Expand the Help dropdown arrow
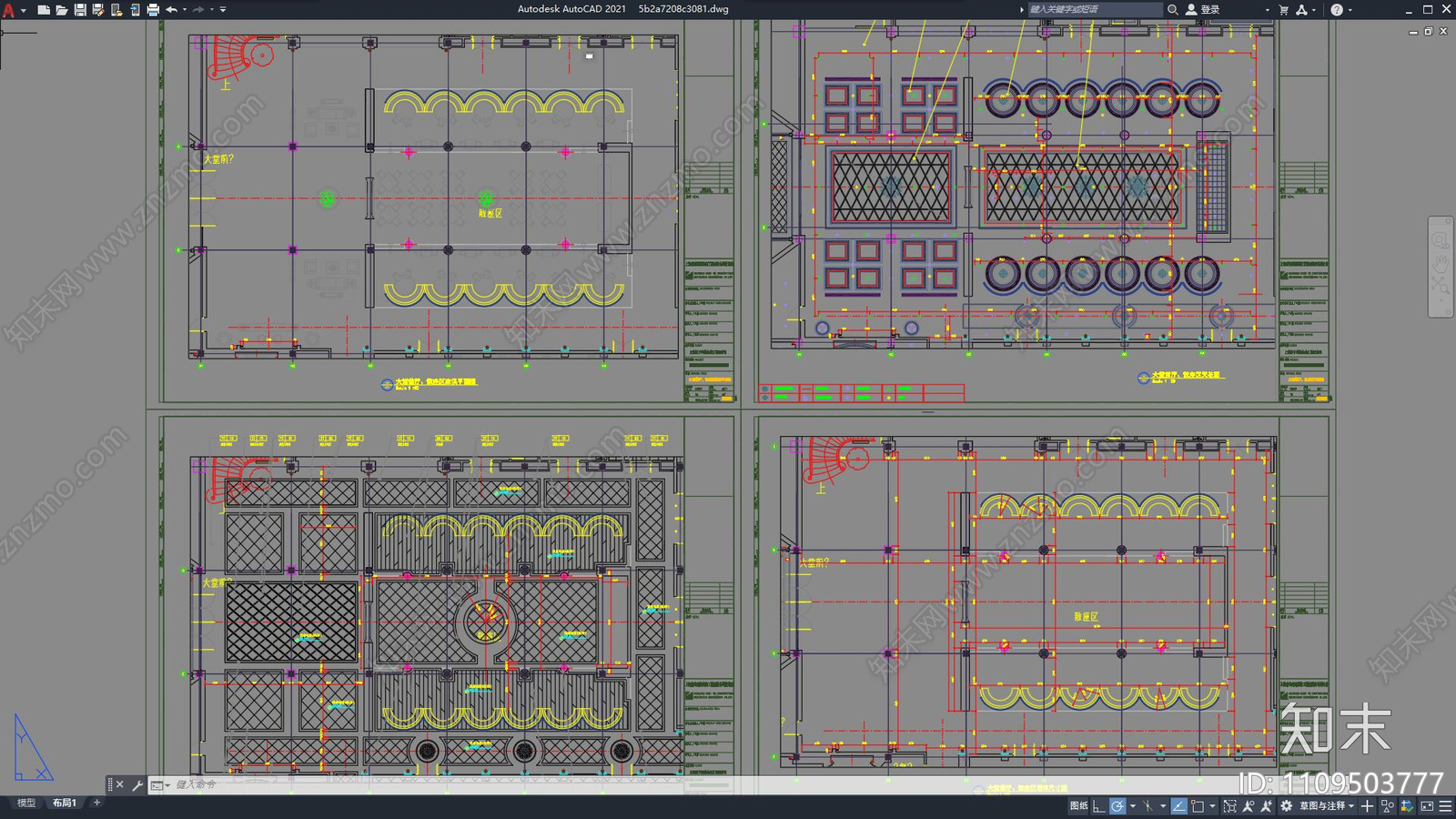Screen dimensions: 1456x819 point(1350,9)
